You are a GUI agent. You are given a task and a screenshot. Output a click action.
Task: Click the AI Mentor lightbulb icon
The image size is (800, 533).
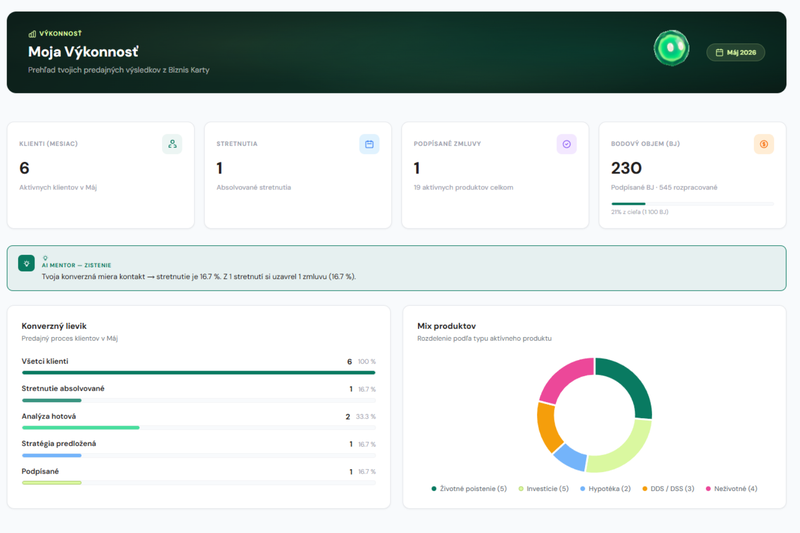tap(27, 263)
